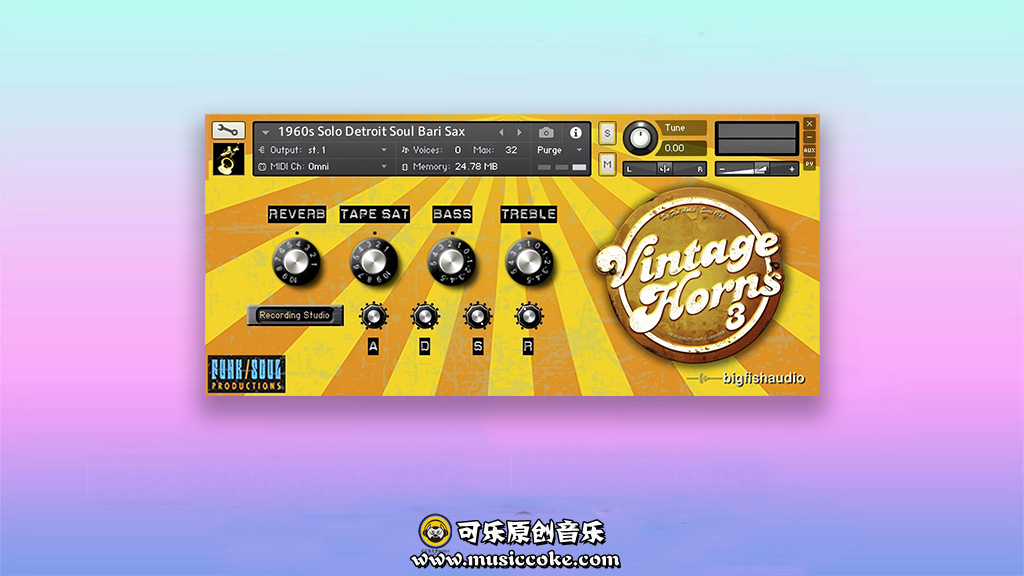Image resolution: width=1024 pixels, height=576 pixels.
Task: Click the Max voices value 32
Action: tap(511, 150)
